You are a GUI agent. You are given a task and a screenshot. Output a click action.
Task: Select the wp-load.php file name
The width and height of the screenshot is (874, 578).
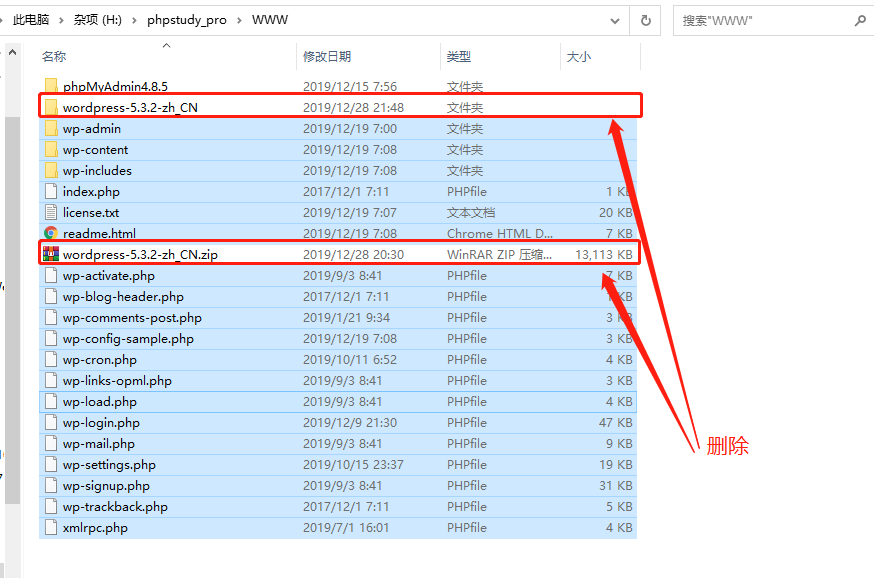[100, 402]
